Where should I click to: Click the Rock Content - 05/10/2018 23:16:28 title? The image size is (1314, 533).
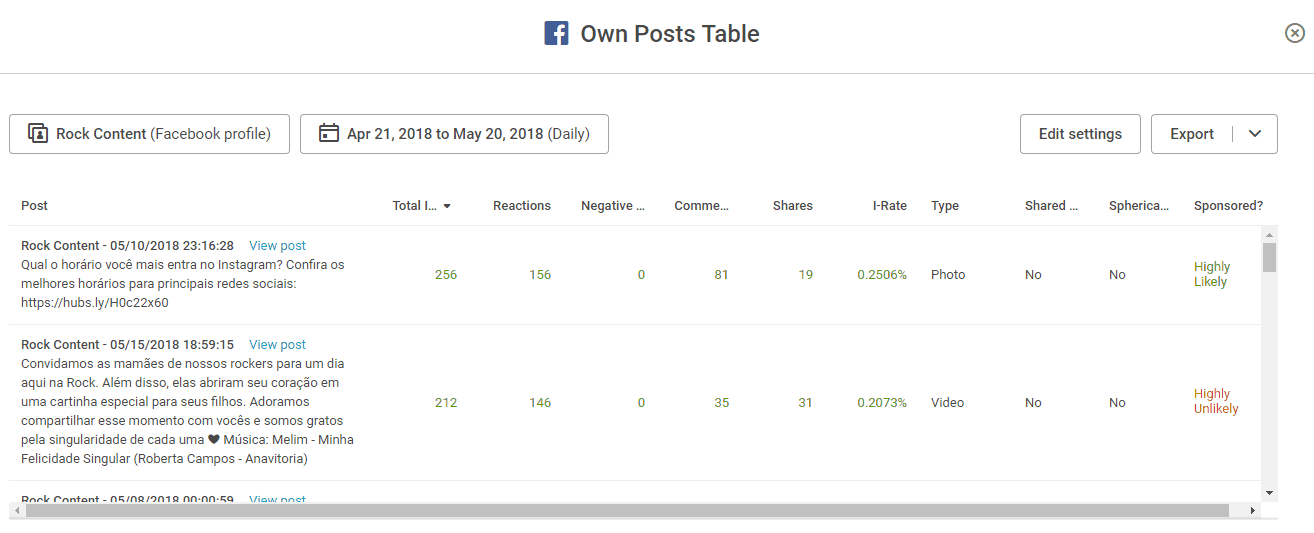[x=127, y=246]
